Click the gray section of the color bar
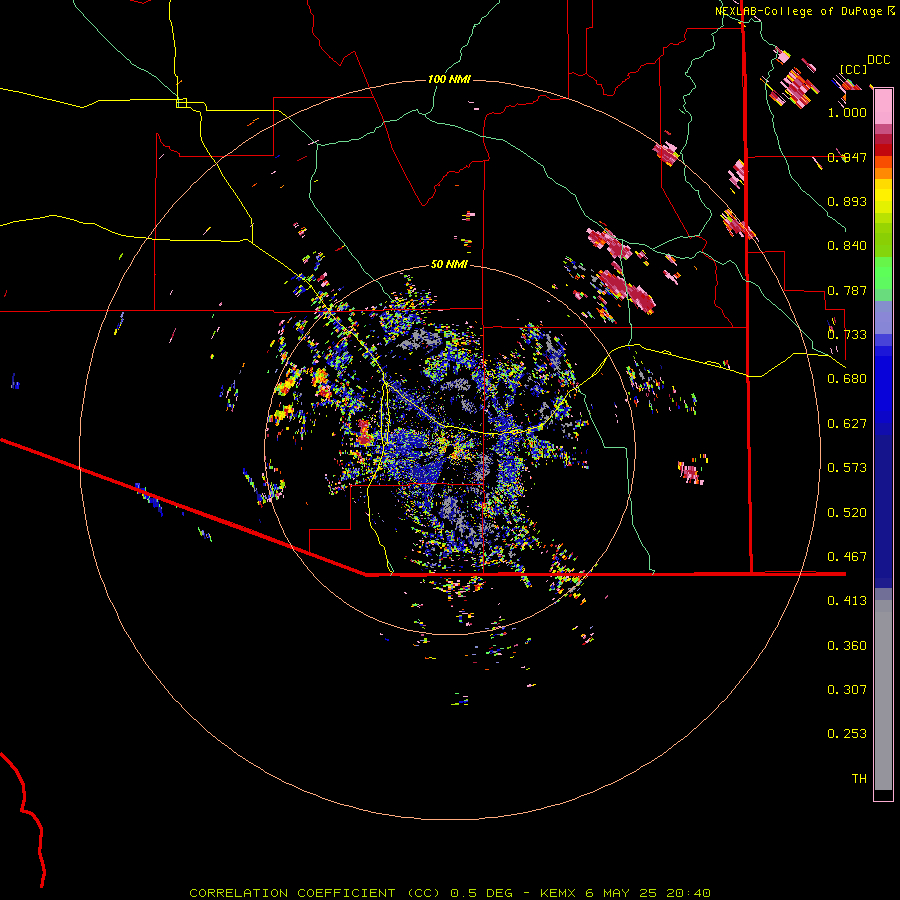The image size is (900, 900). pos(883,695)
